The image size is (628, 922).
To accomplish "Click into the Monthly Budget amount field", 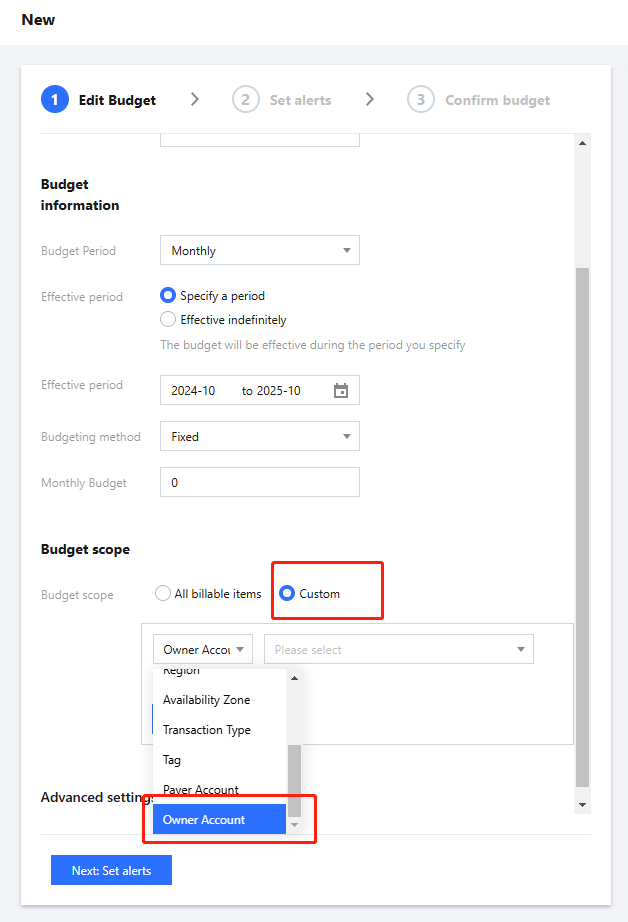I will point(259,483).
